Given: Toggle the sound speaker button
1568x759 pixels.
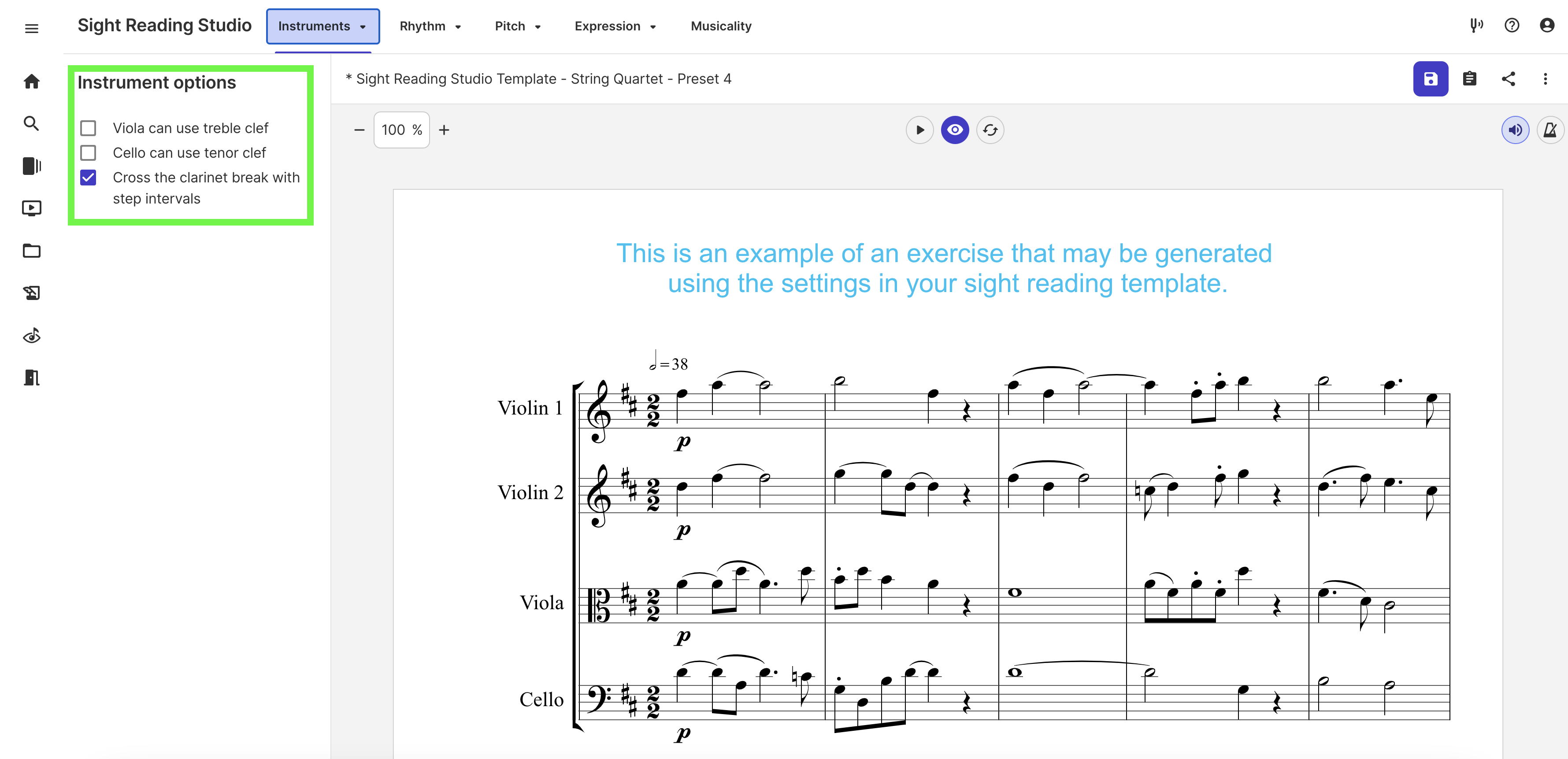Looking at the screenshot, I should 1515,130.
